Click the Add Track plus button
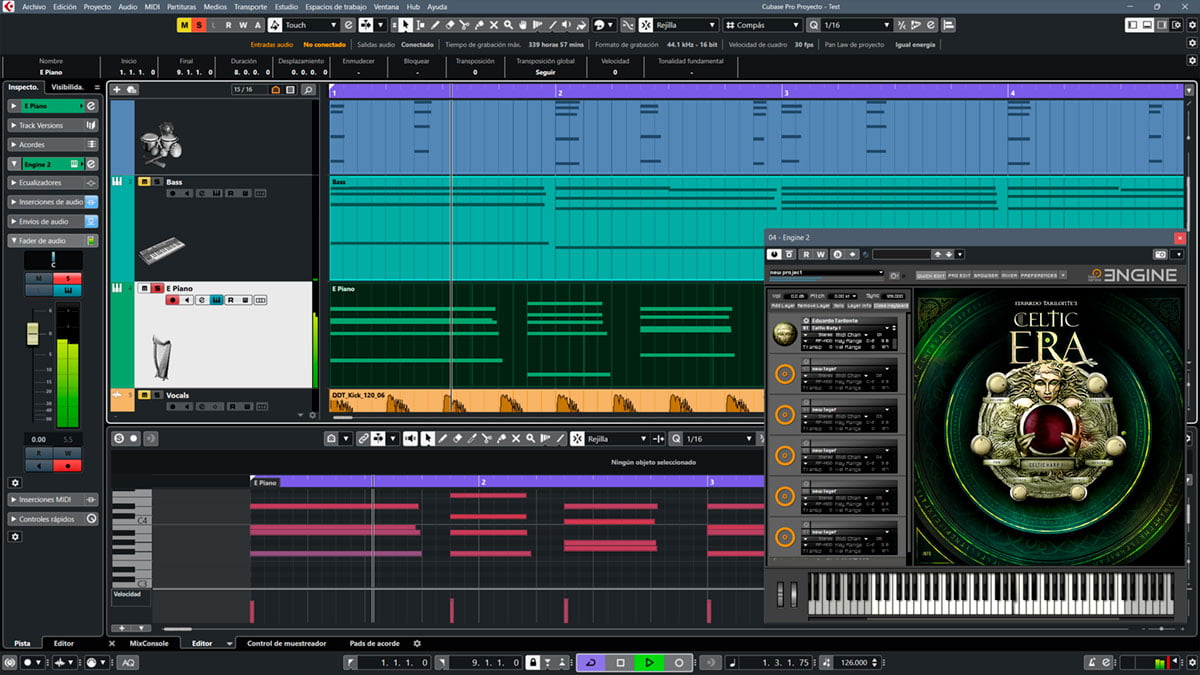Image resolution: width=1200 pixels, height=675 pixels. coord(118,90)
